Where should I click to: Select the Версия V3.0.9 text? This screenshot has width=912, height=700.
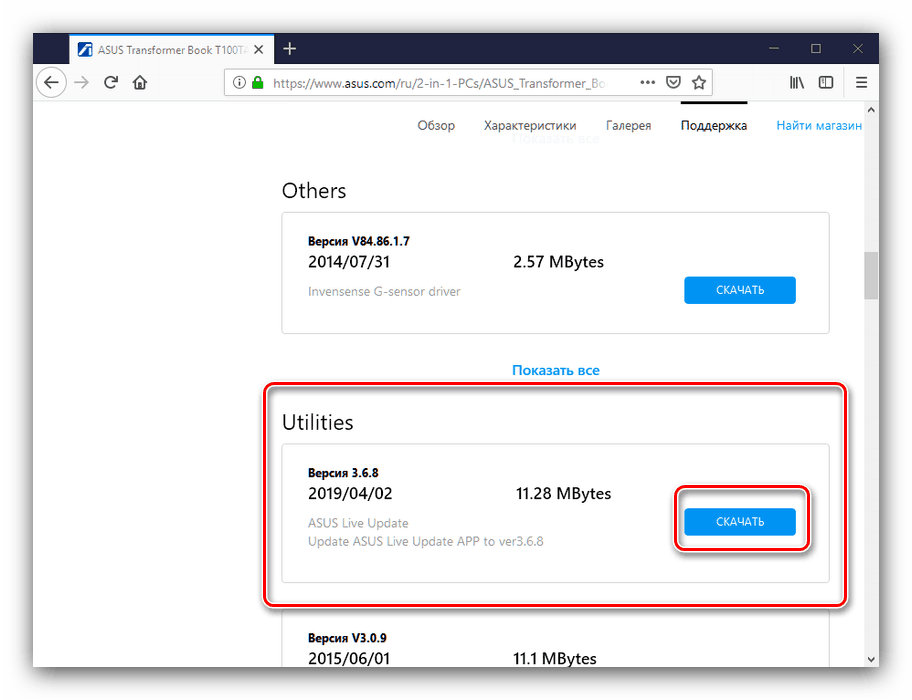(x=347, y=638)
